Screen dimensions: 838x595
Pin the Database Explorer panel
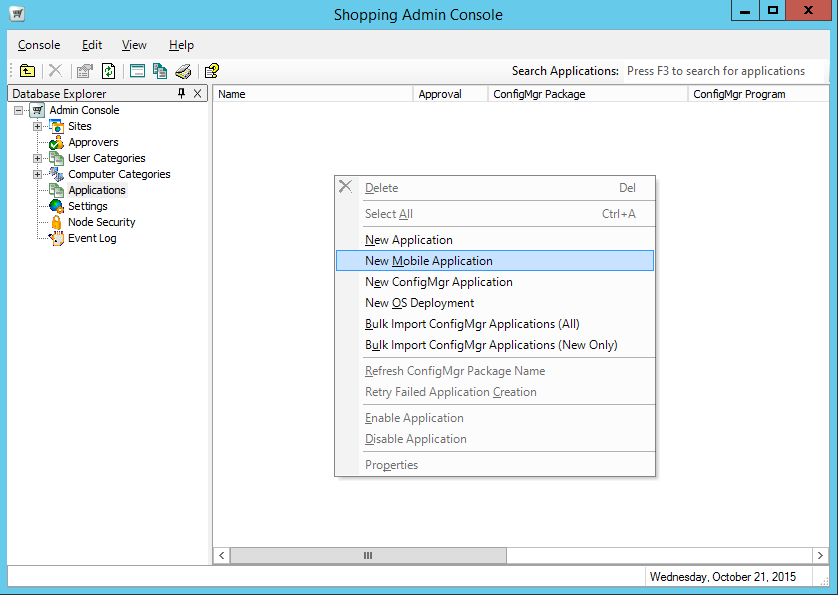coord(181,93)
